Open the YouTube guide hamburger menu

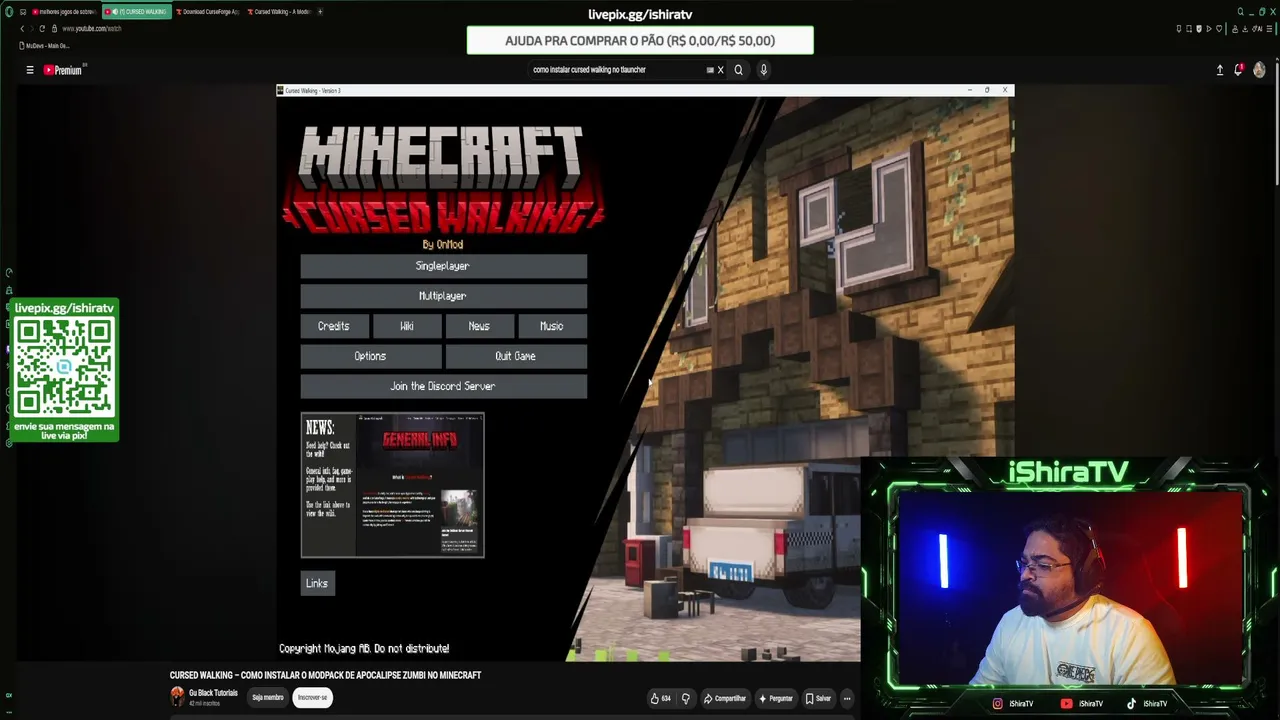click(30, 70)
